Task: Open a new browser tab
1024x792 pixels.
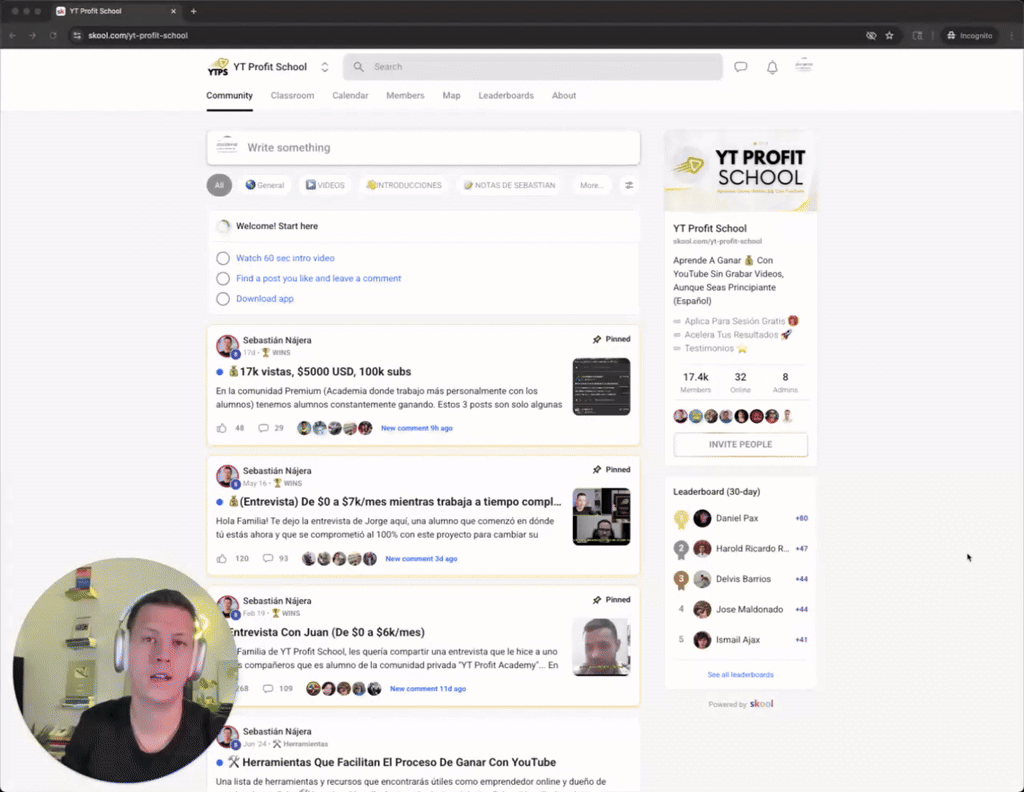Action: click(193, 11)
